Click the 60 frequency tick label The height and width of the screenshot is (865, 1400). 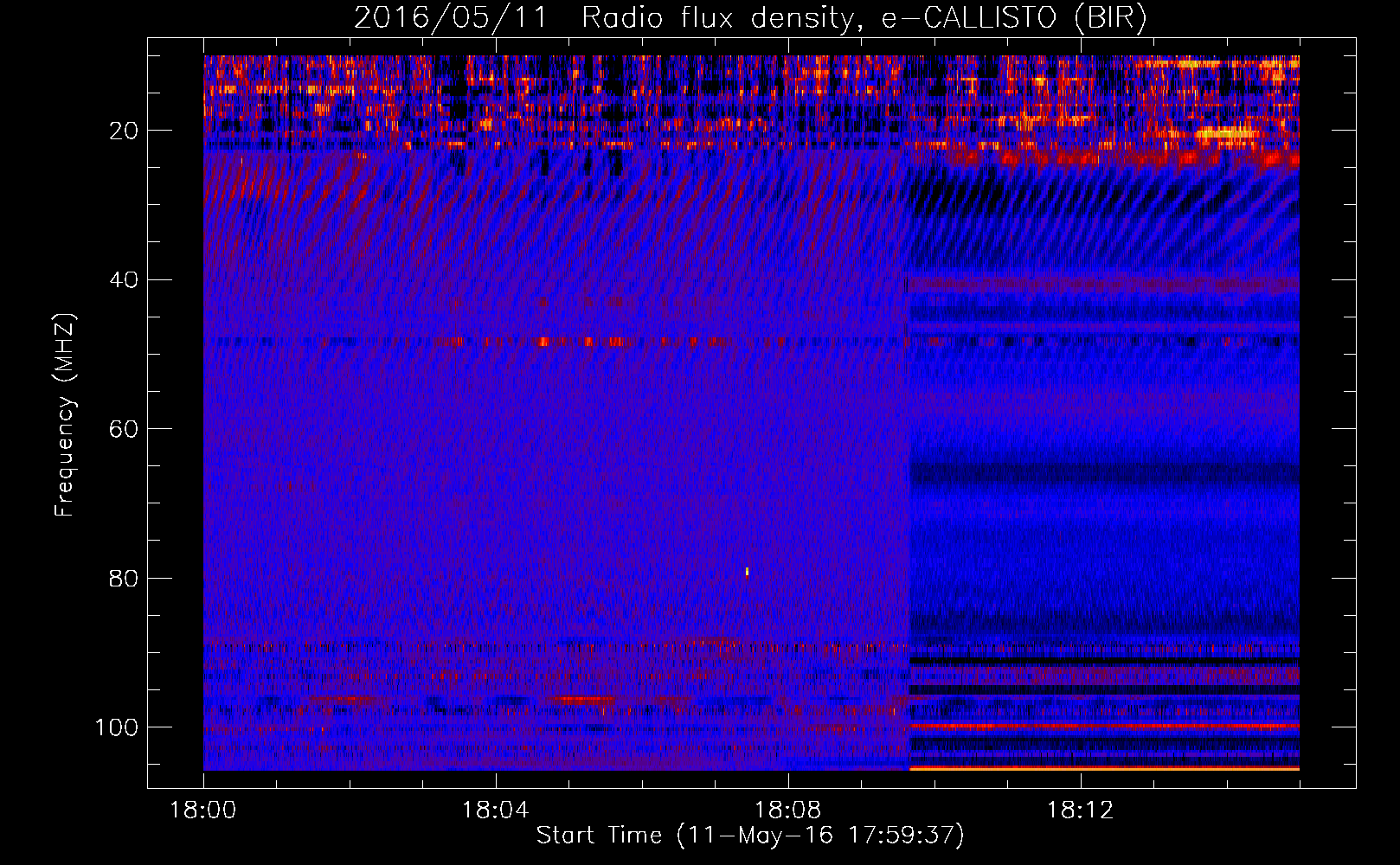pyautogui.click(x=124, y=429)
